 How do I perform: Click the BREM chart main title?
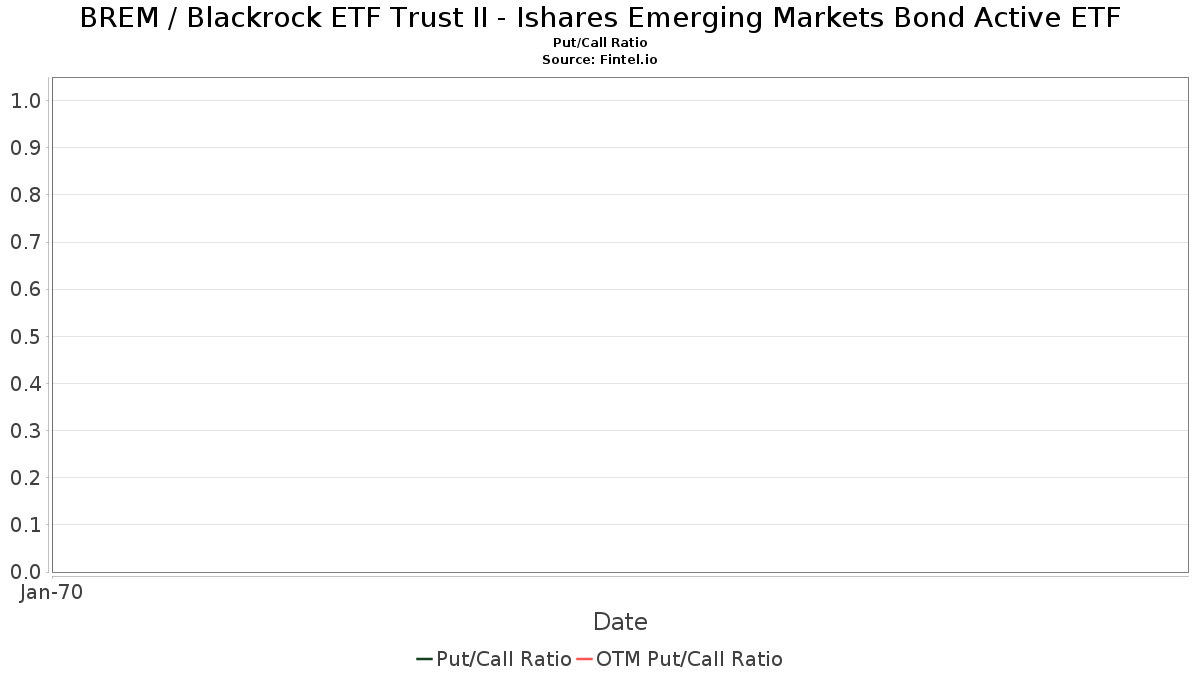[600, 18]
